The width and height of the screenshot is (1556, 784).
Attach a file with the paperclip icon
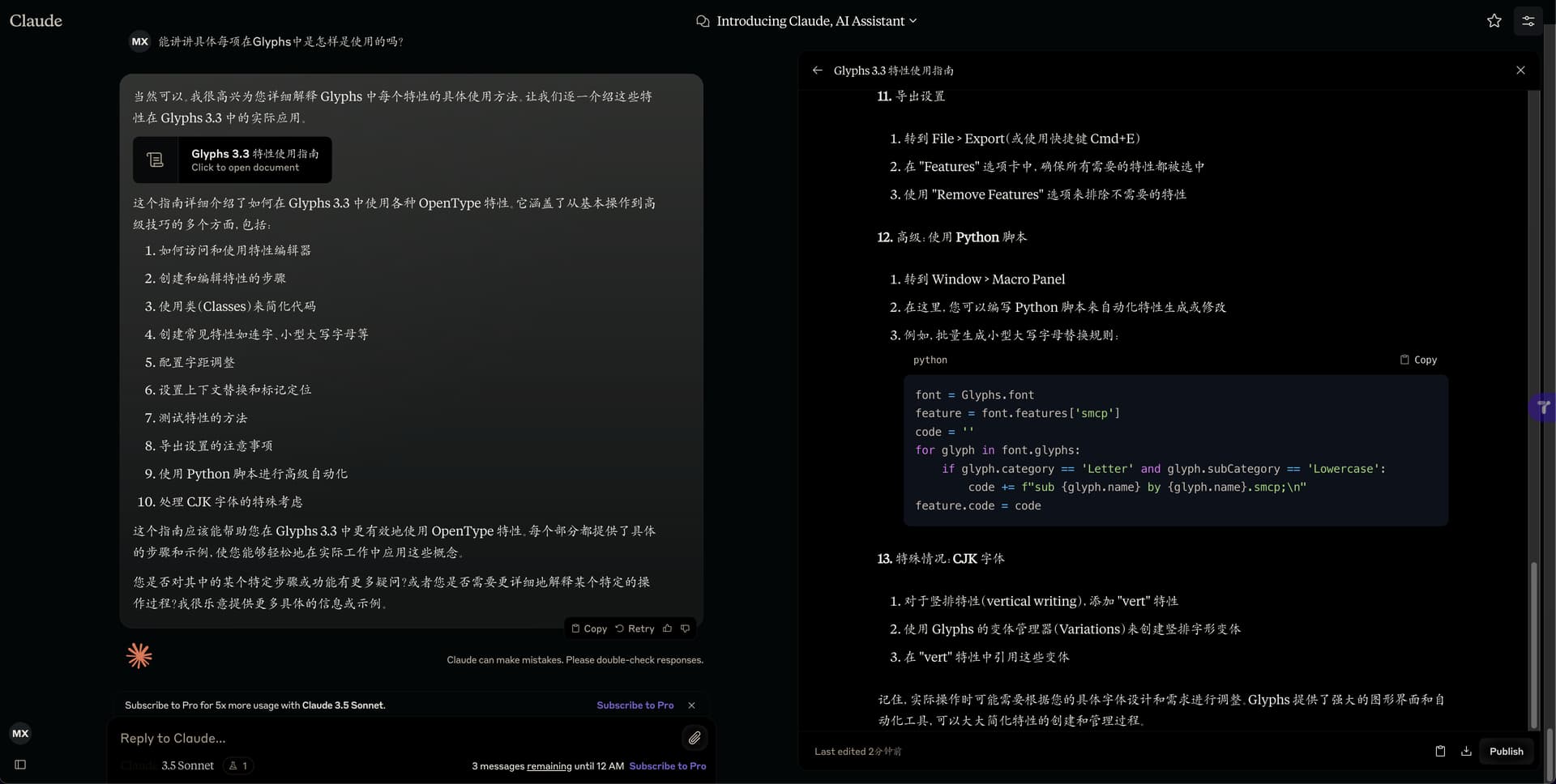coord(695,738)
